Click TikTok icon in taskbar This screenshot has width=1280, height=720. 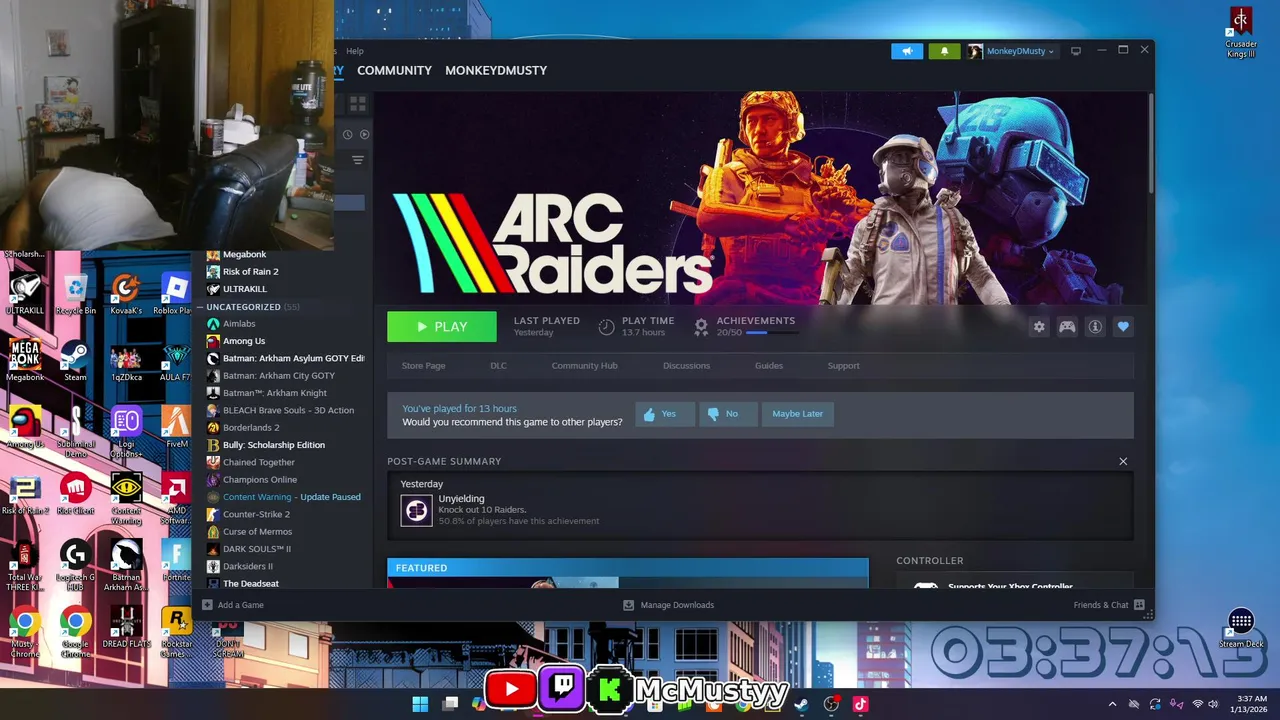(860, 704)
